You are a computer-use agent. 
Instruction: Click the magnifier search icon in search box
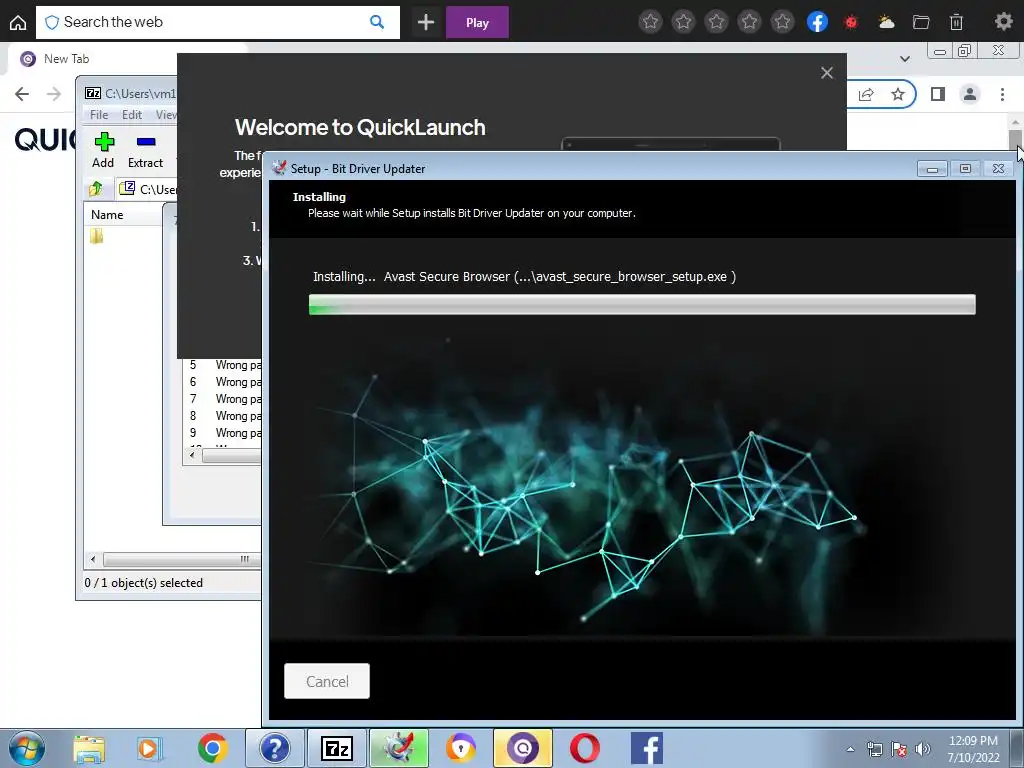(x=377, y=22)
